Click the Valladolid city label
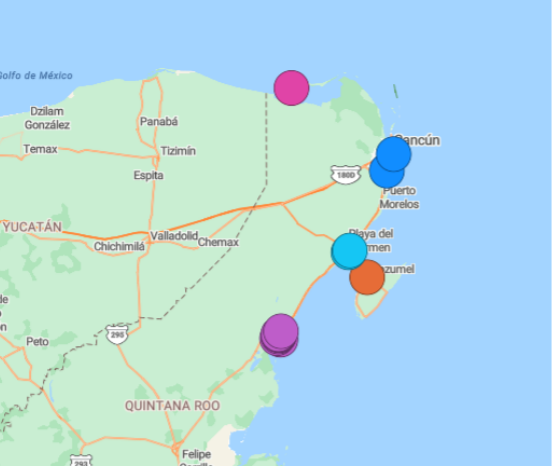The image size is (552, 466). point(174,236)
